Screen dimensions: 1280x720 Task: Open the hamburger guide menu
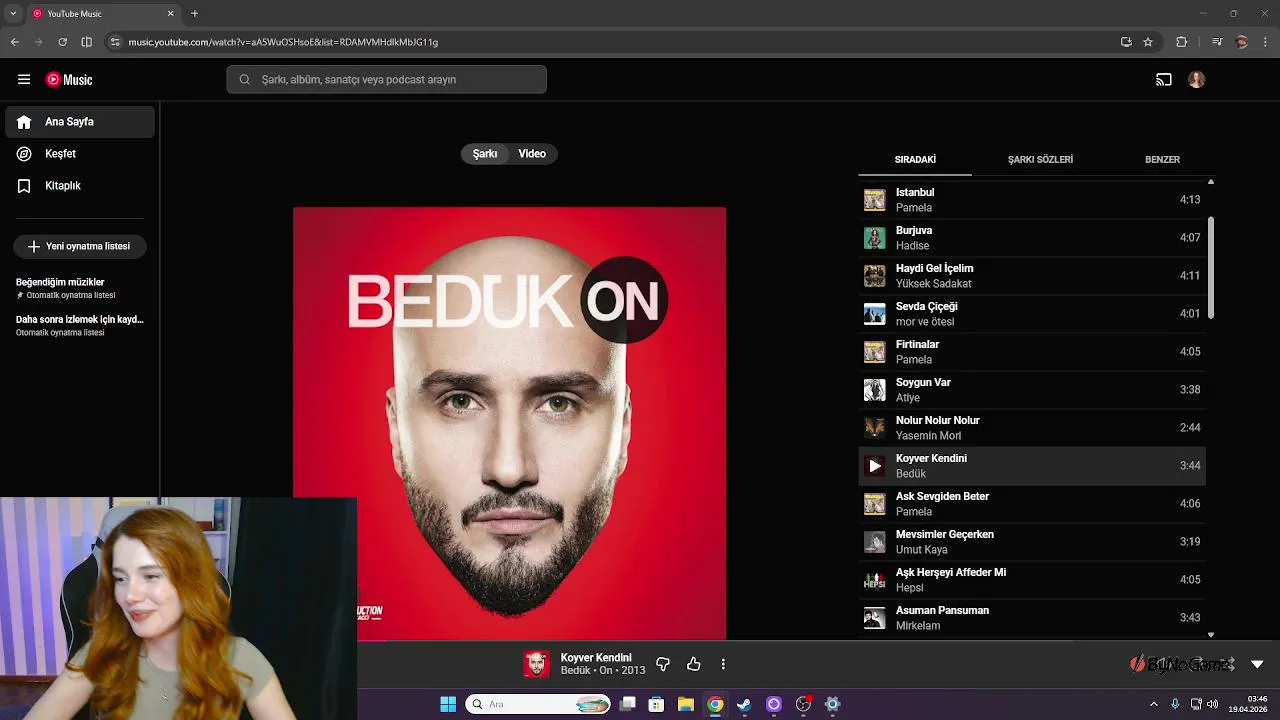[x=24, y=79]
